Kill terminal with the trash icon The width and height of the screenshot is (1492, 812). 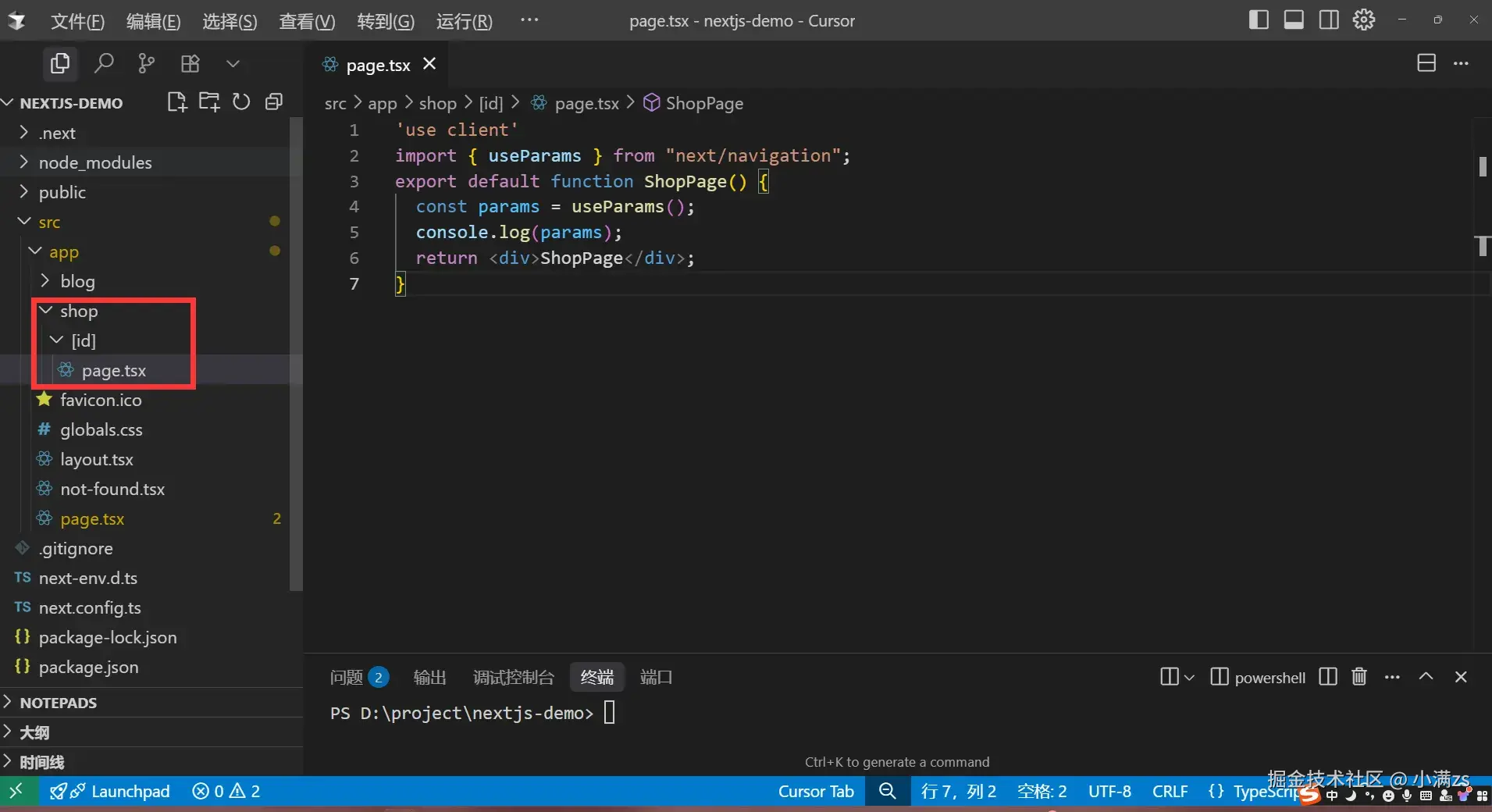tap(1359, 677)
